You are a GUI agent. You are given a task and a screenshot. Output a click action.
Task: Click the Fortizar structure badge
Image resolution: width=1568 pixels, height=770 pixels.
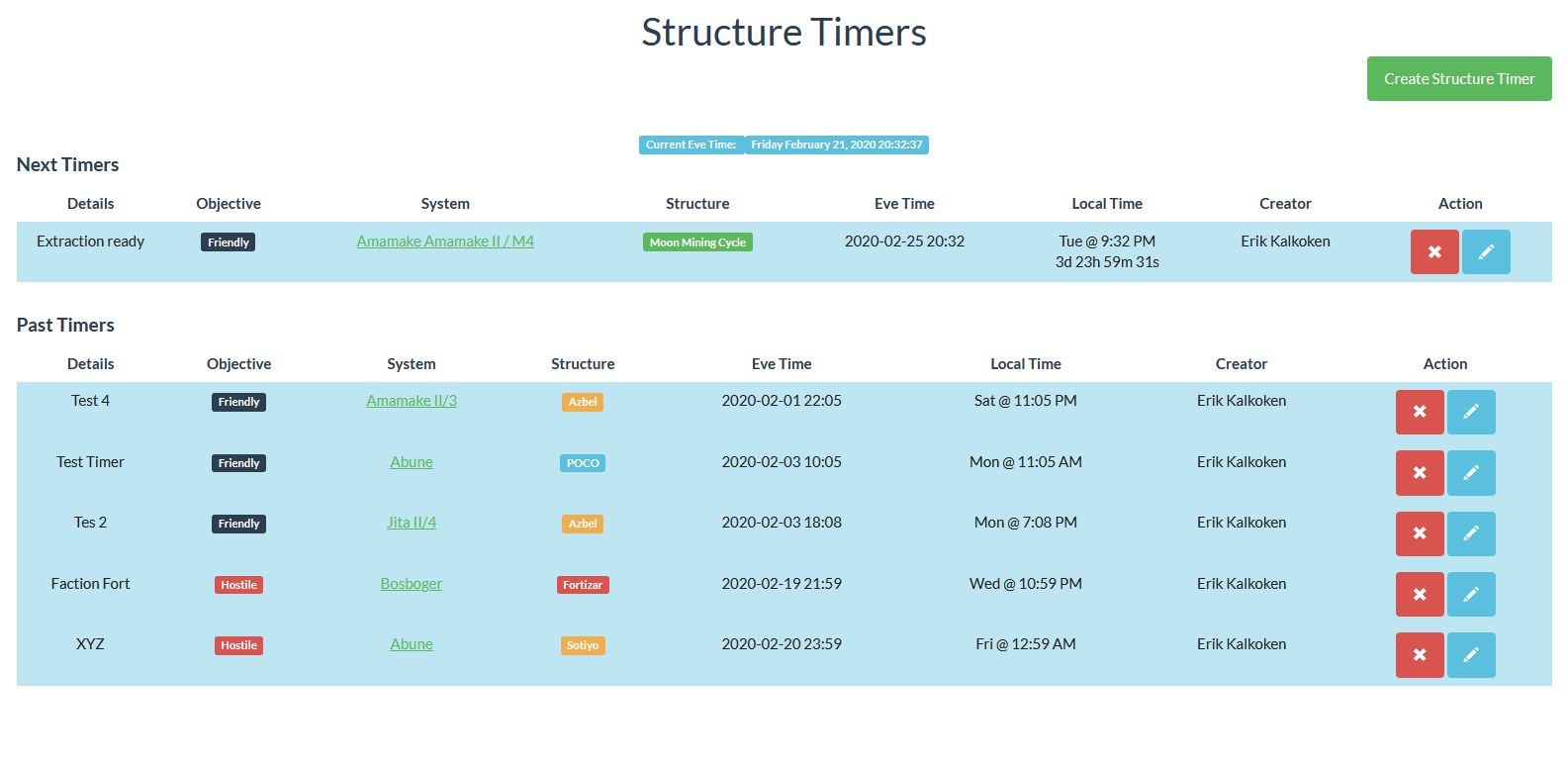point(583,585)
